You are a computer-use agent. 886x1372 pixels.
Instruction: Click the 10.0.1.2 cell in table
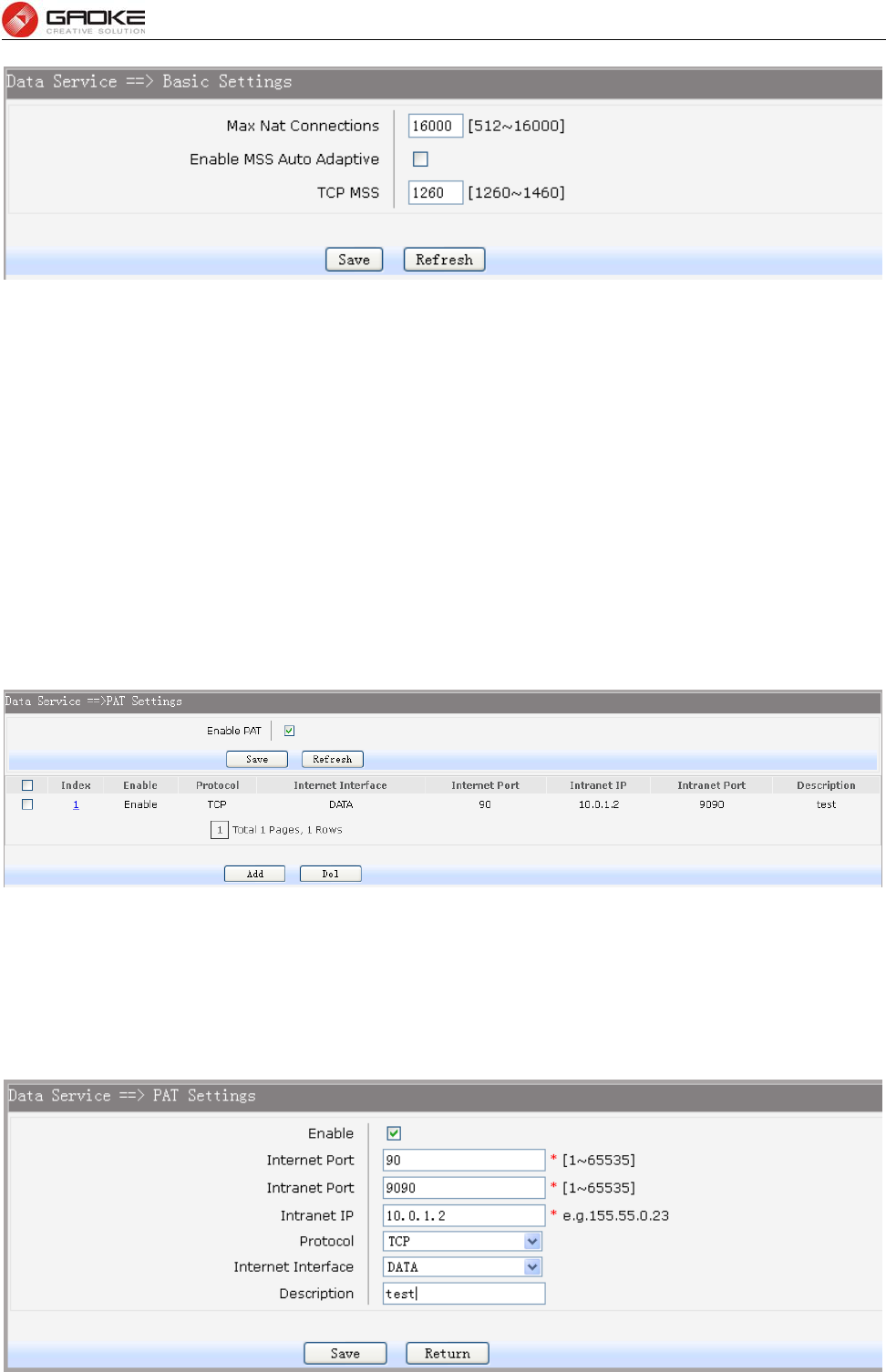pos(599,804)
